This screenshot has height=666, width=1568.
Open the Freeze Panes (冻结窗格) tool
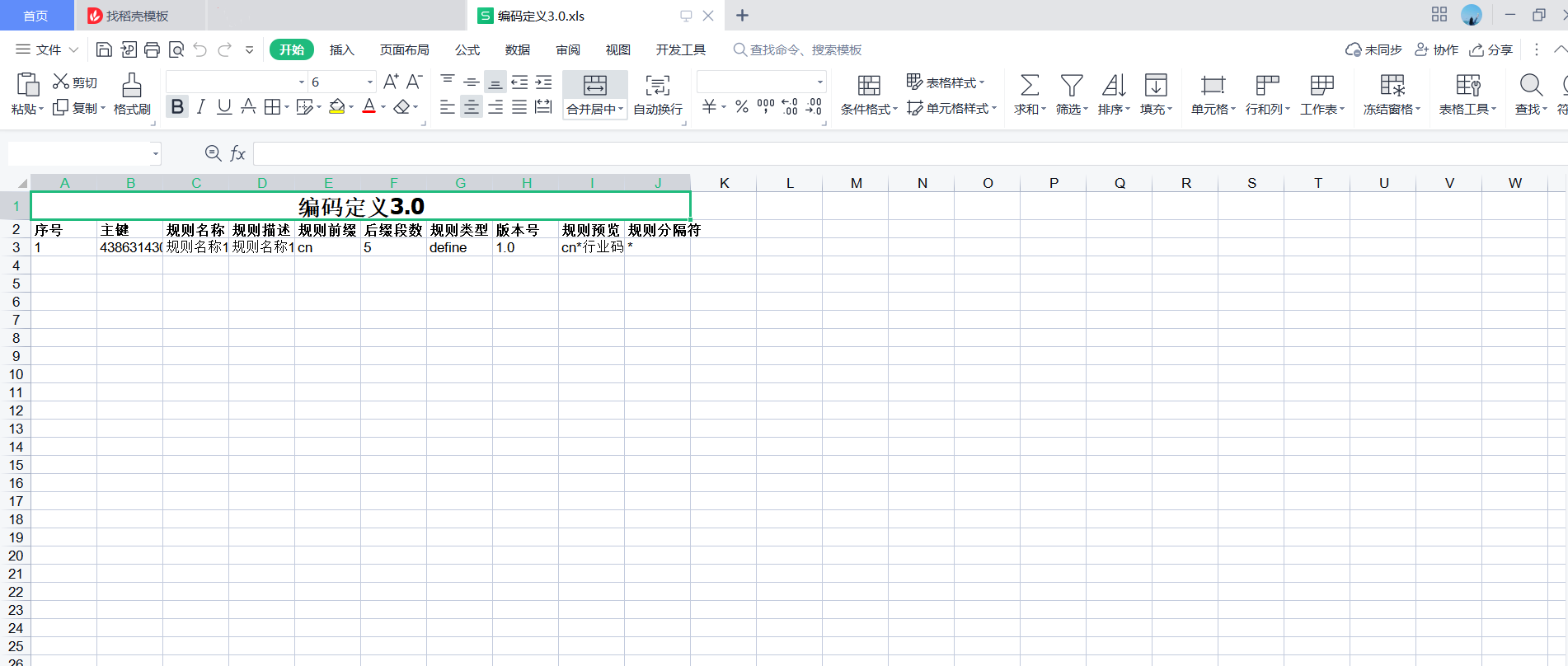(1392, 95)
